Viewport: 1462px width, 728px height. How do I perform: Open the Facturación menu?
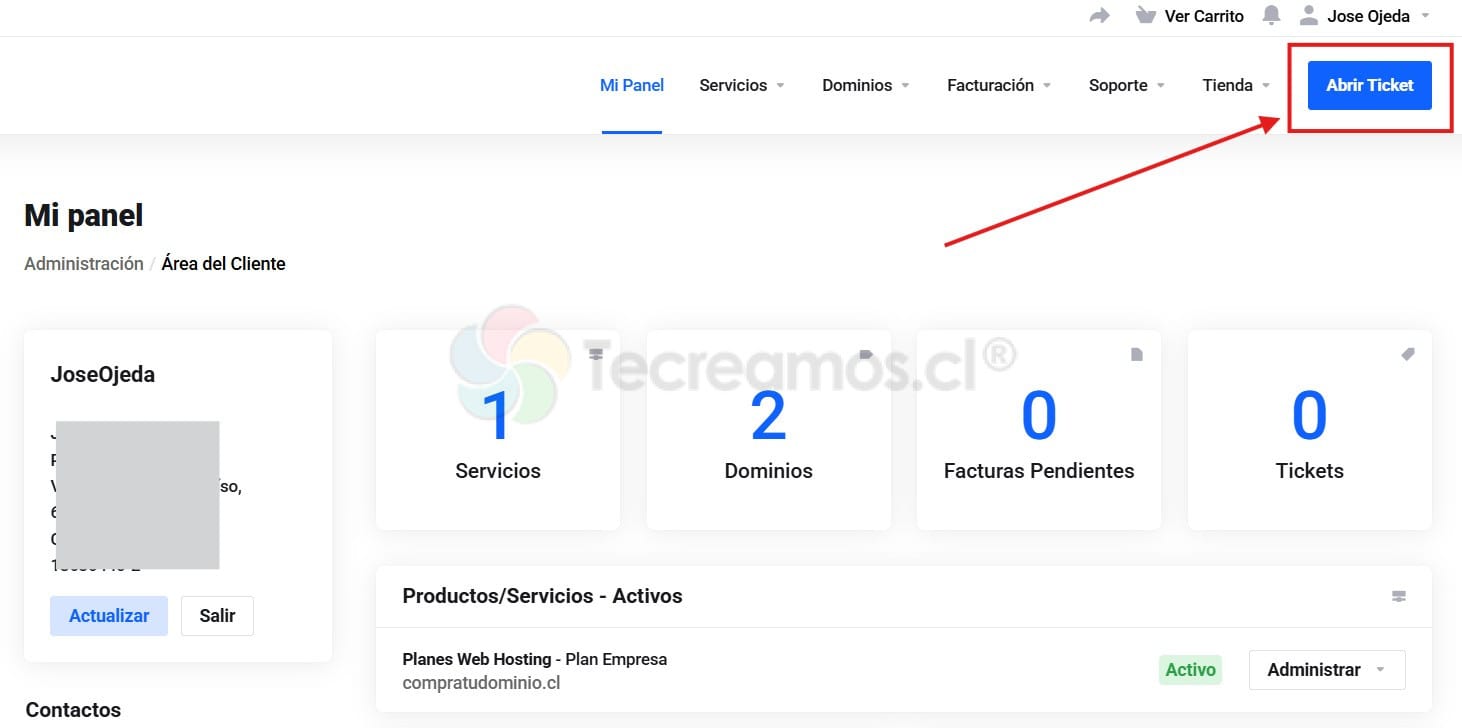pyautogui.click(x=998, y=85)
